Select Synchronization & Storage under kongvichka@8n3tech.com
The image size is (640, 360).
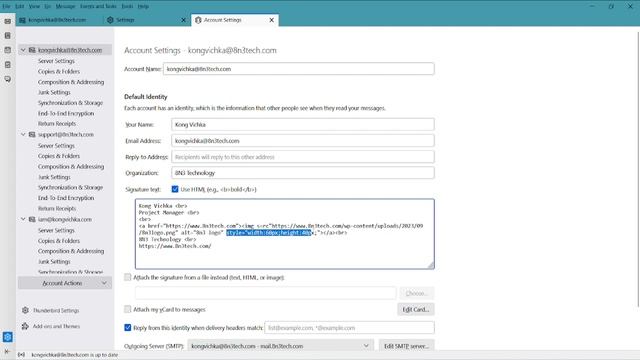click(x=70, y=103)
